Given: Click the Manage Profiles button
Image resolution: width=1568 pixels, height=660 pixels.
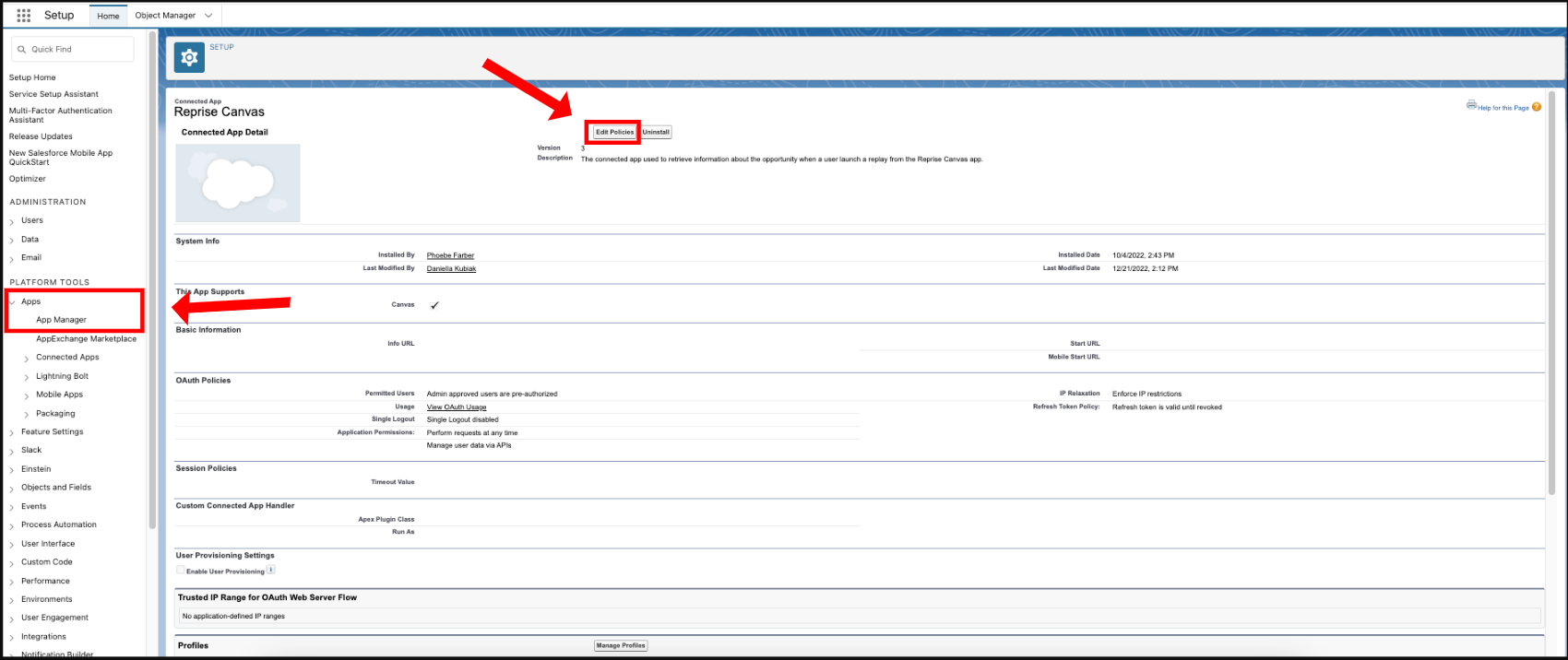Looking at the screenshot, I should click(x=621, y=645).
